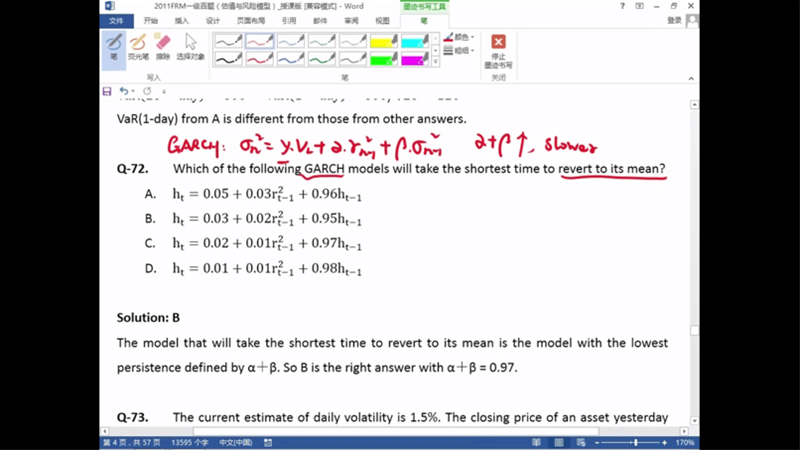Select the Highlighter (荧光笔) tool

click(138, 46)
